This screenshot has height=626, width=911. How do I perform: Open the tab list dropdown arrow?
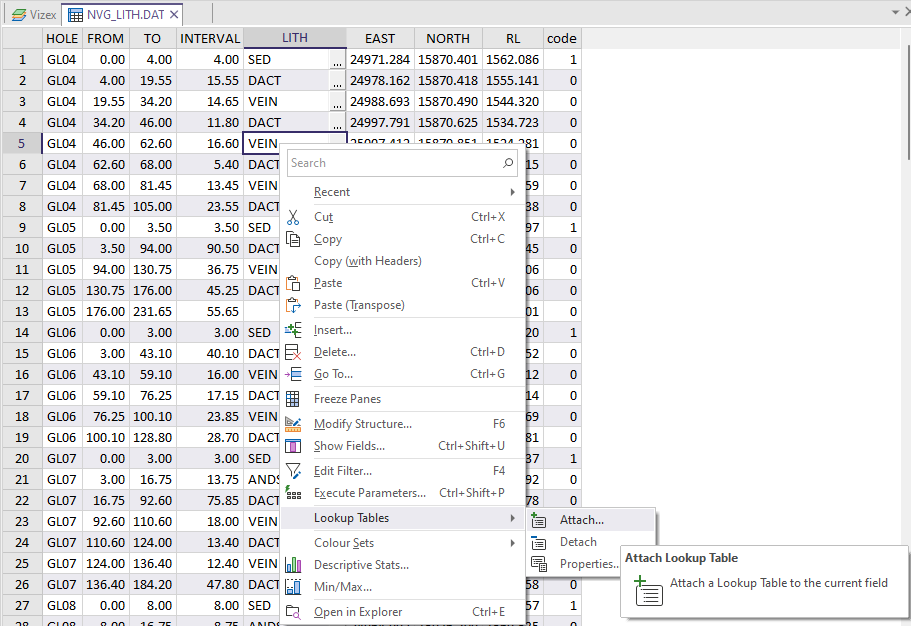(895, 12)
